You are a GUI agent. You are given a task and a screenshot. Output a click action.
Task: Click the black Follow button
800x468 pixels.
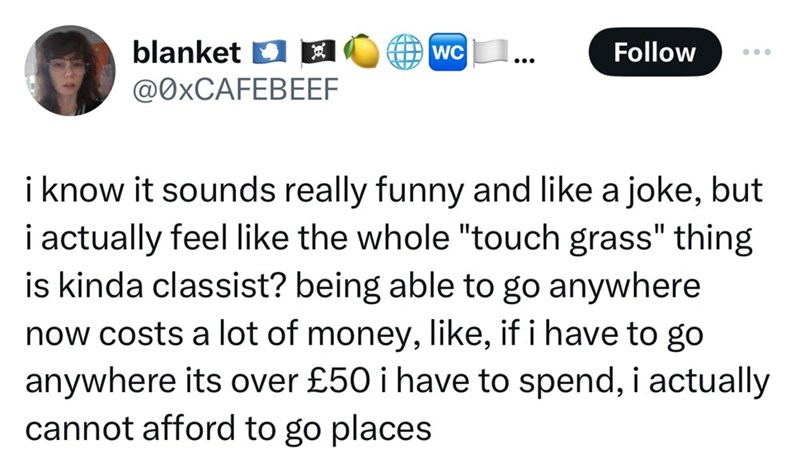click(x=655, y=53)
